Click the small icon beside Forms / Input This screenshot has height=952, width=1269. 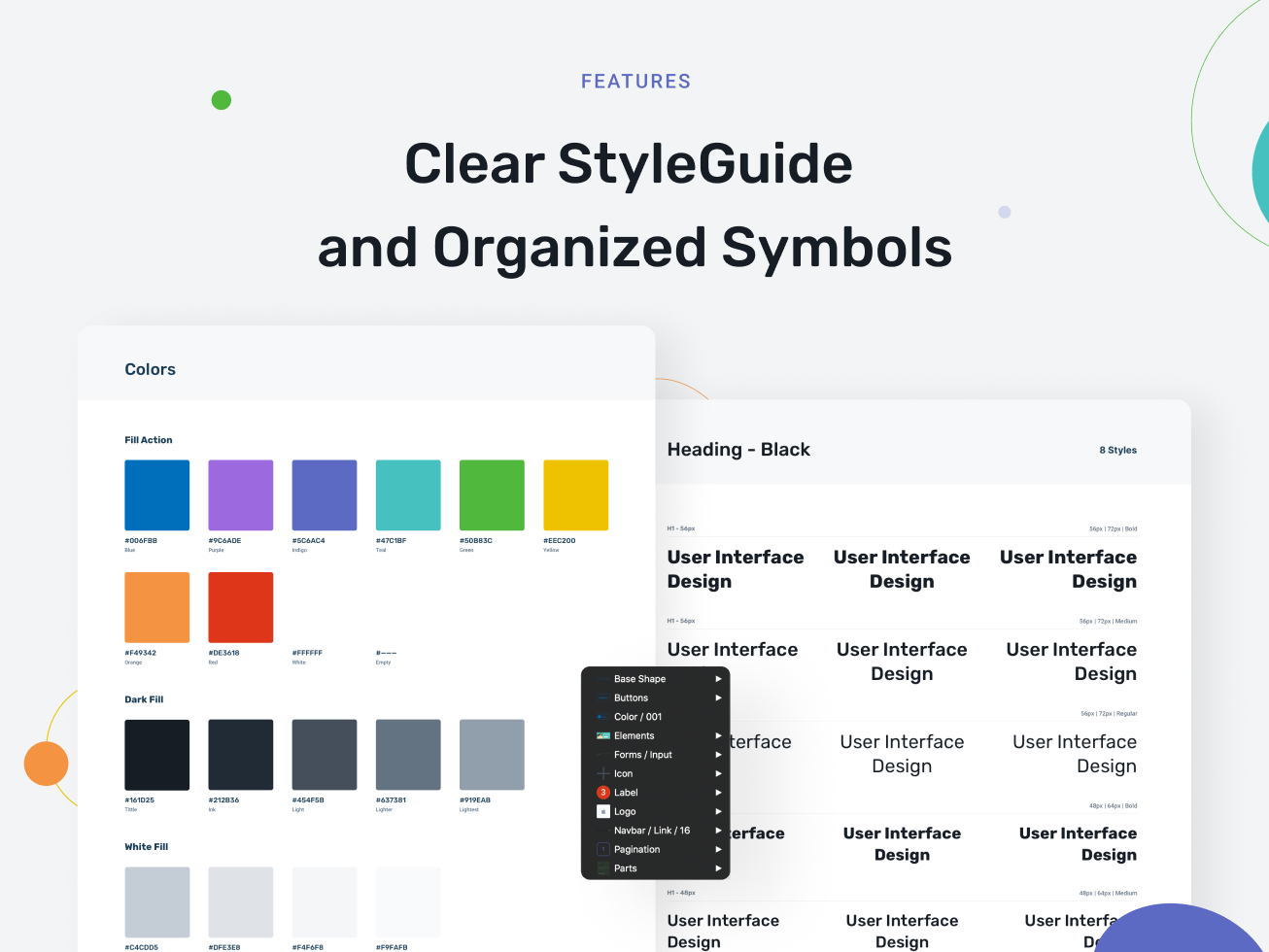pos(603,754)
